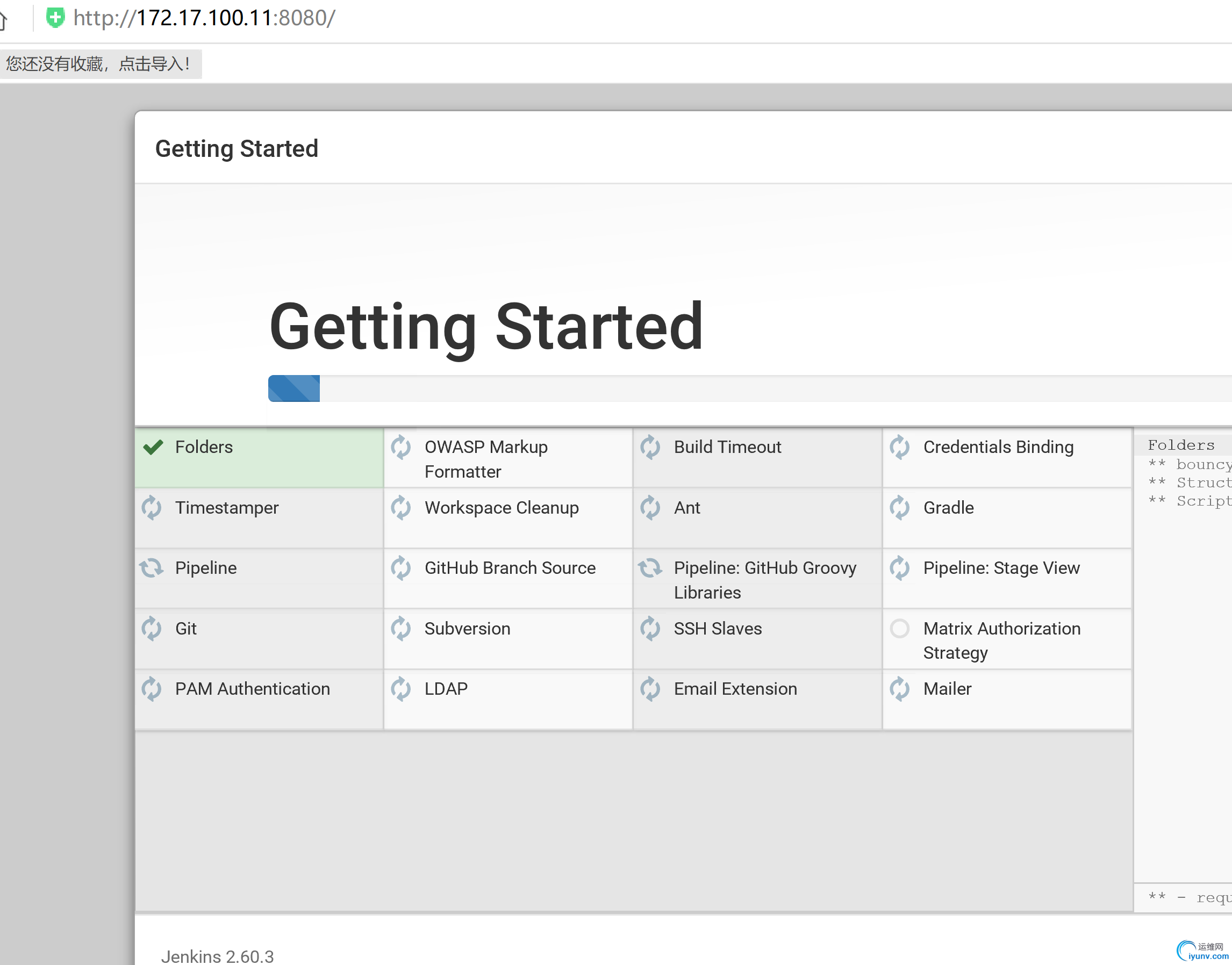
Task: Click the Jenkins 2.60.3 version text
Action: 217,956
